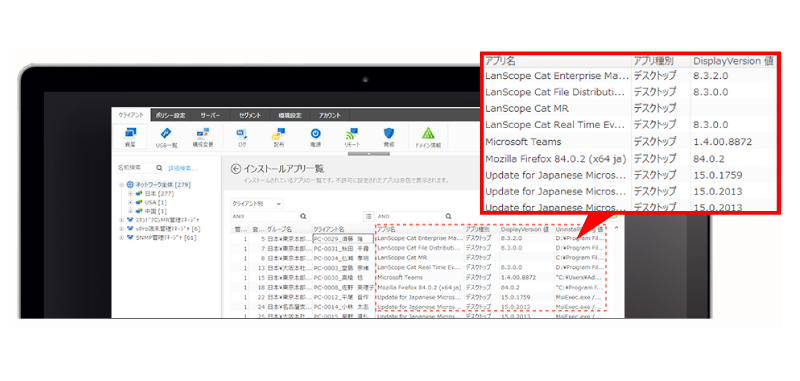Image resolution: width=800 pixels, height=381 pixels.
Task: Click magnifier in the app AND filter
Action: pos(449,216)
